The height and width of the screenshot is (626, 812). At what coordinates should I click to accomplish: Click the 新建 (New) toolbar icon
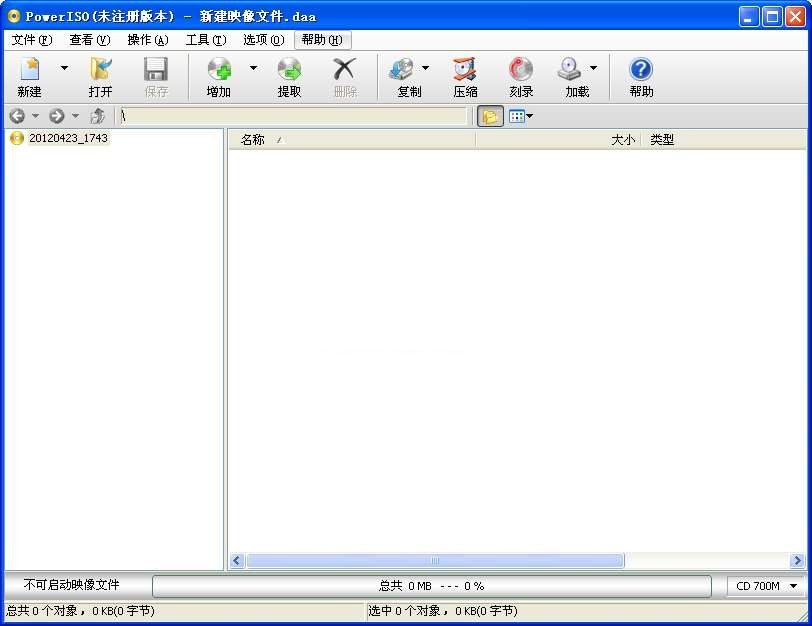(x=30, y=69)
